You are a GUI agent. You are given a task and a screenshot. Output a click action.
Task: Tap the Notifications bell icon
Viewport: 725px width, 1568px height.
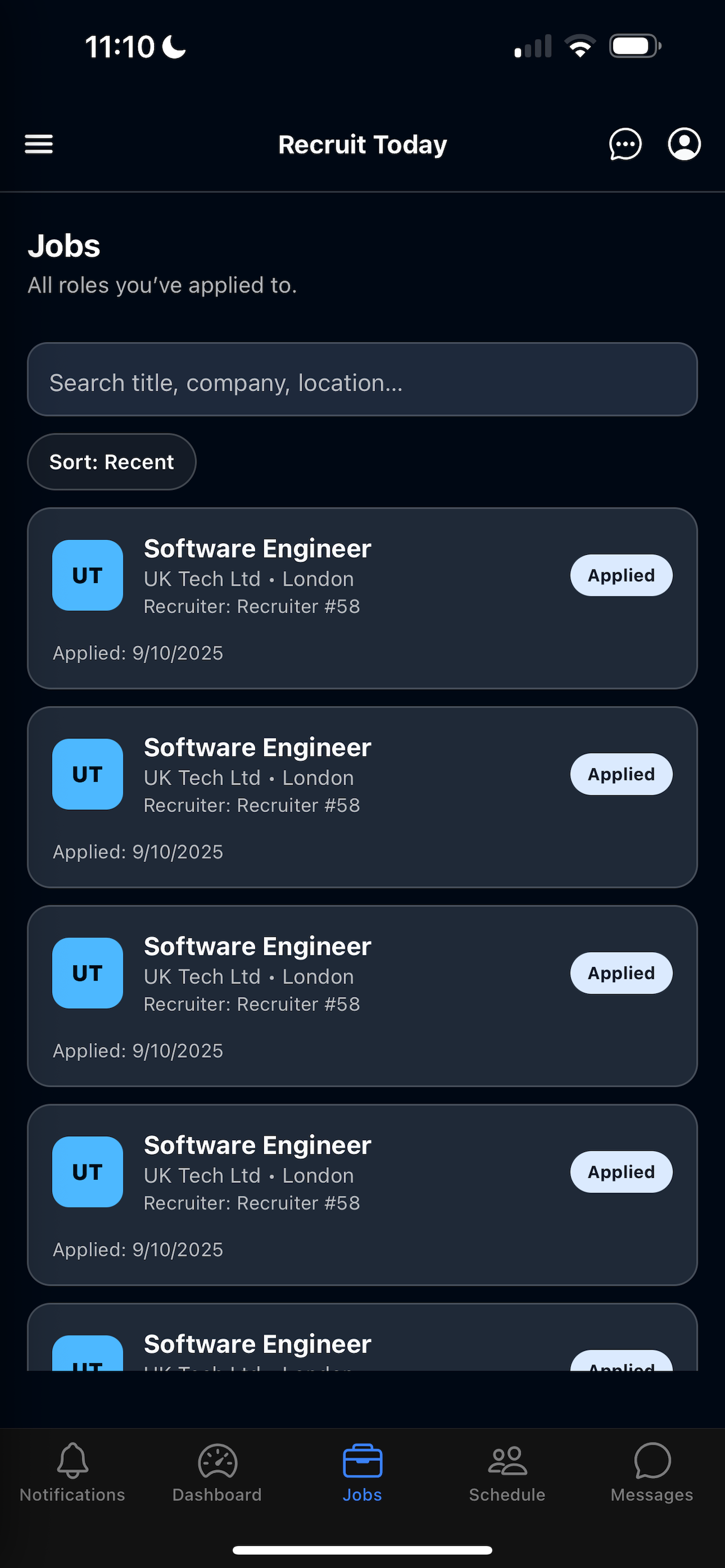(72, 1460)
